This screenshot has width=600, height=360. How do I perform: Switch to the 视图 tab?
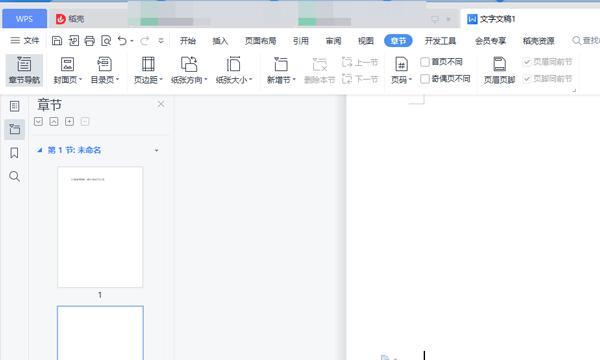click(x=365, y=41)
